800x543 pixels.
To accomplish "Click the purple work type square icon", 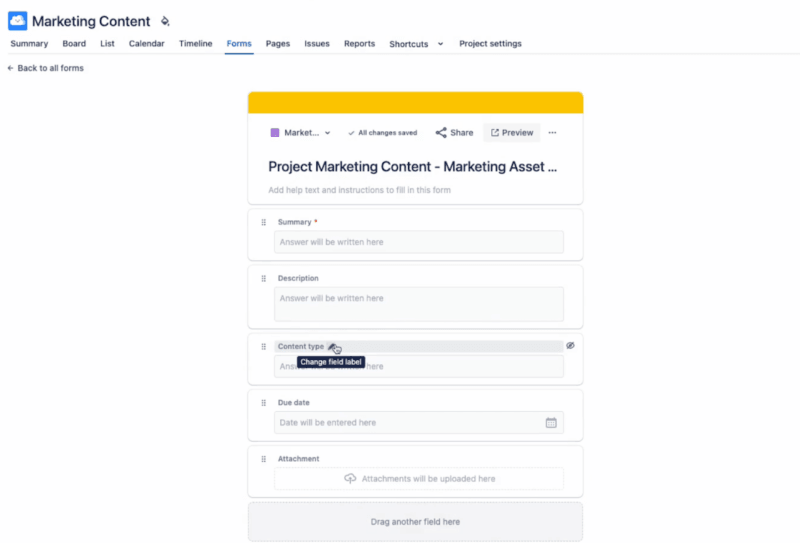I will click(x=274, y=133).
